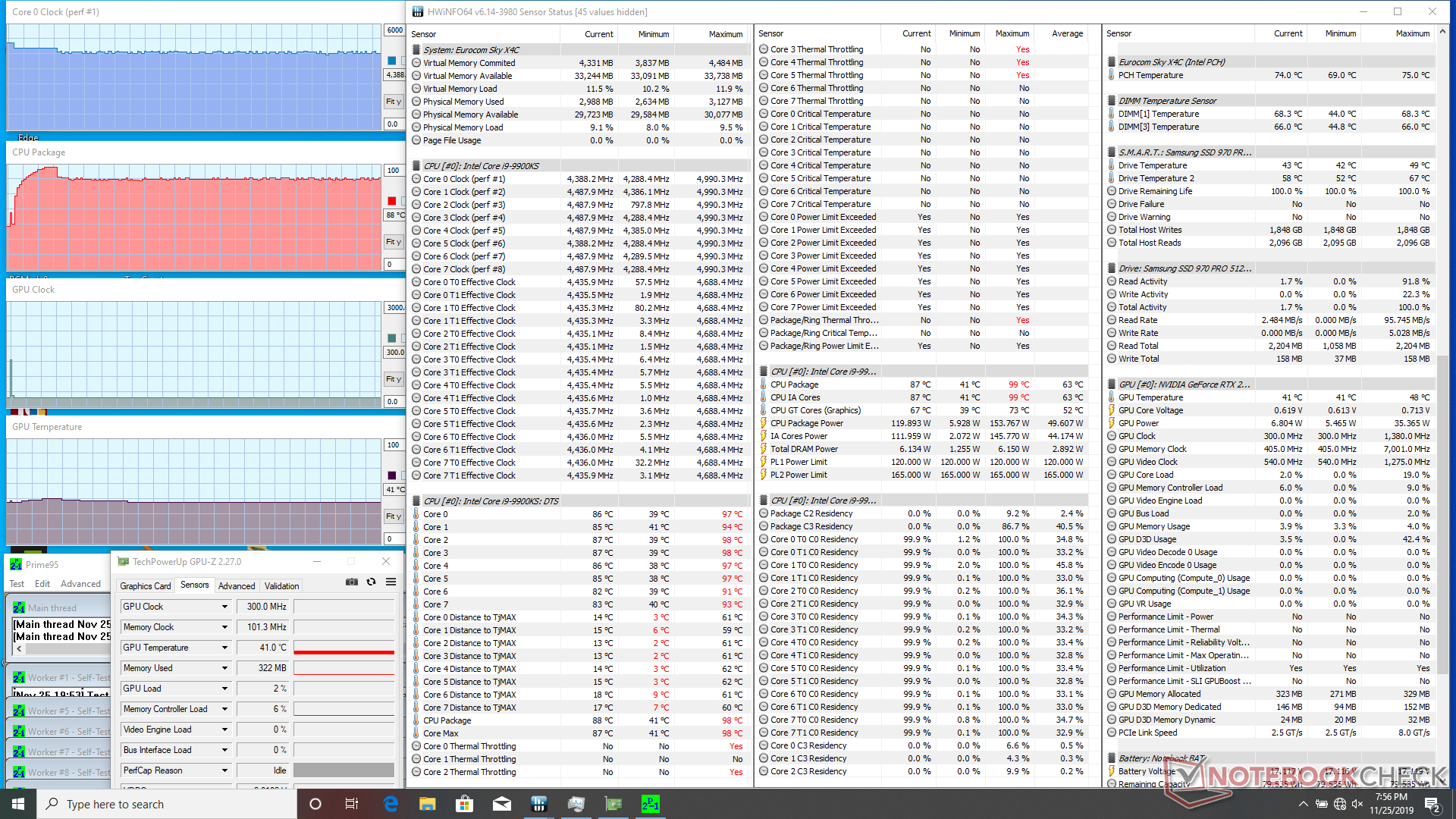Open Prime95 Advanced menu
The width and height of the screenshot is (1456, 819).
click(80, 584)
